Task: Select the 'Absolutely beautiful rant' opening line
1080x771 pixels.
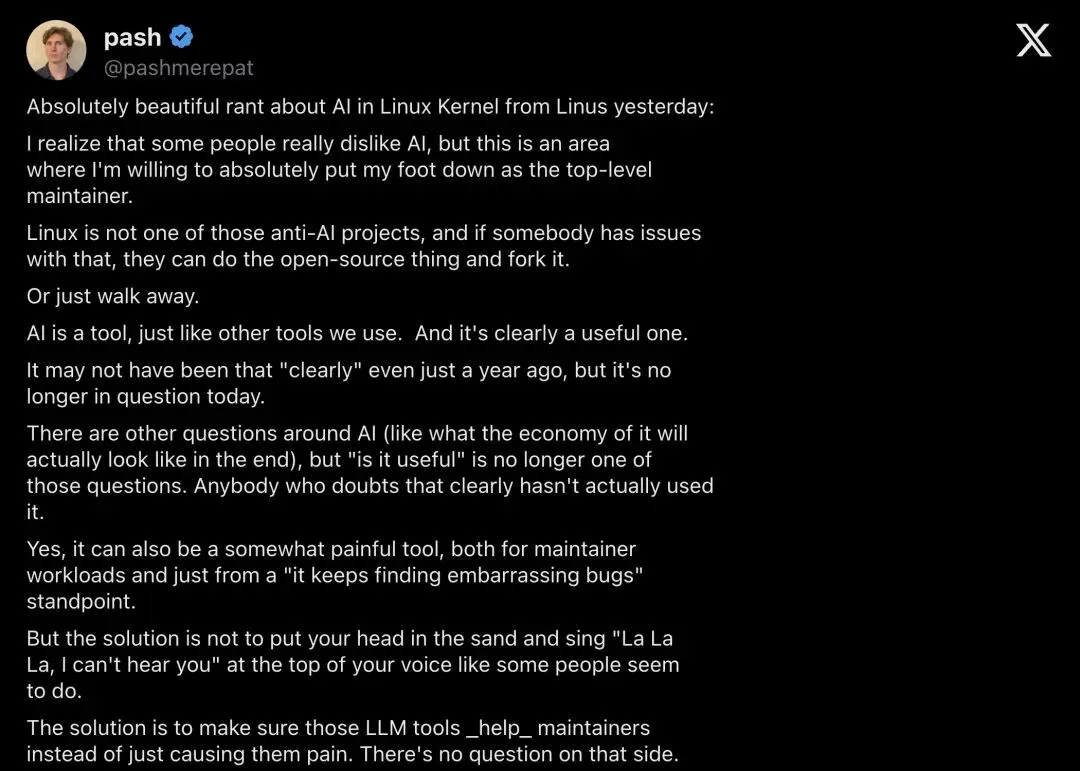Action: point(371,107)
